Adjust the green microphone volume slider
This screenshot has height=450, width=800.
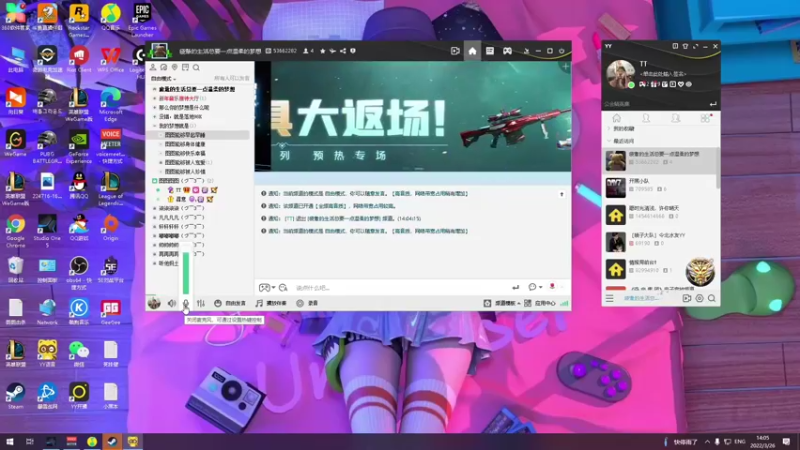coord(186,272)
